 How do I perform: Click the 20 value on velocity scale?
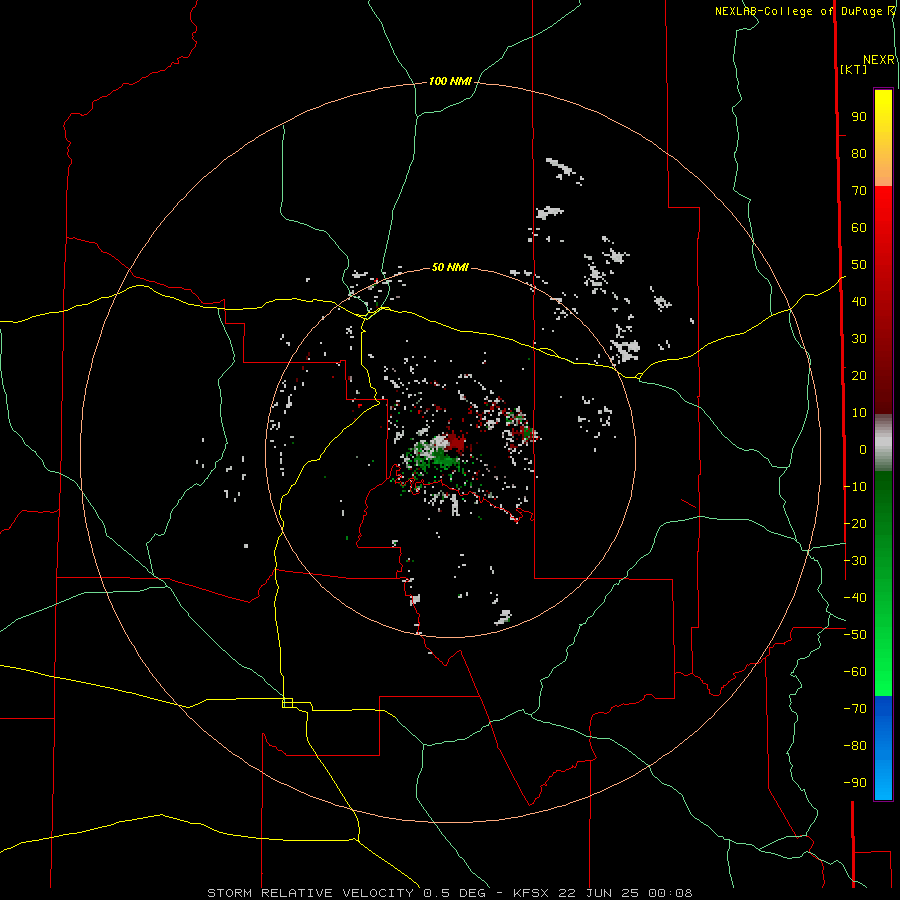(x=859, y=376)
